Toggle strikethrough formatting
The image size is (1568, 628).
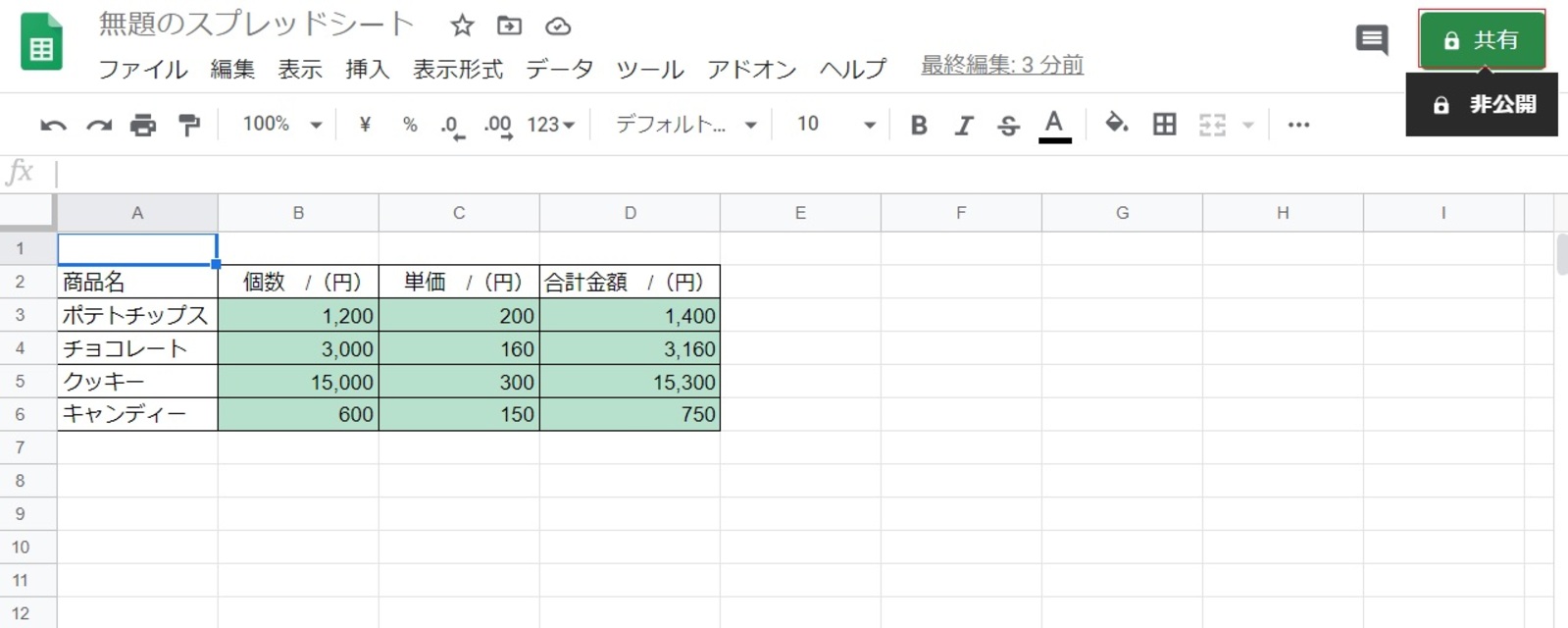tap(1008, 126)
